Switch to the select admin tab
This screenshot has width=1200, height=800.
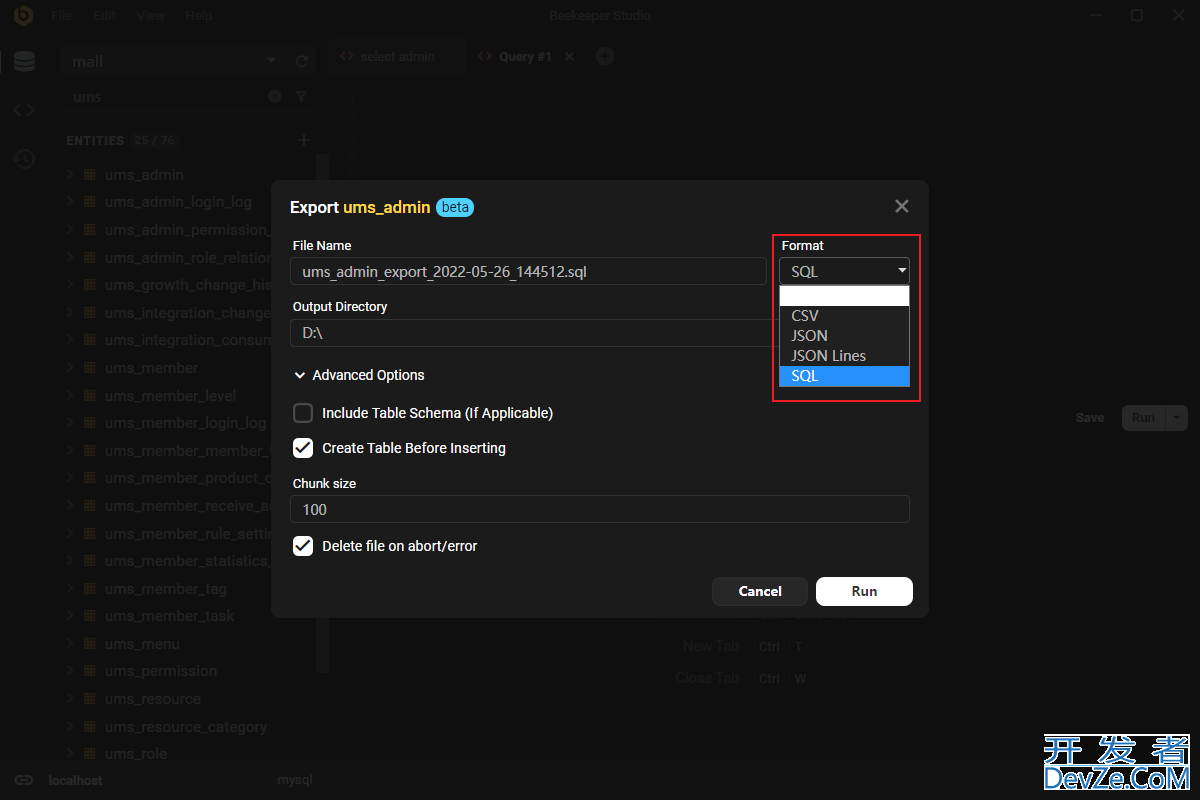(x=397, y=57)
